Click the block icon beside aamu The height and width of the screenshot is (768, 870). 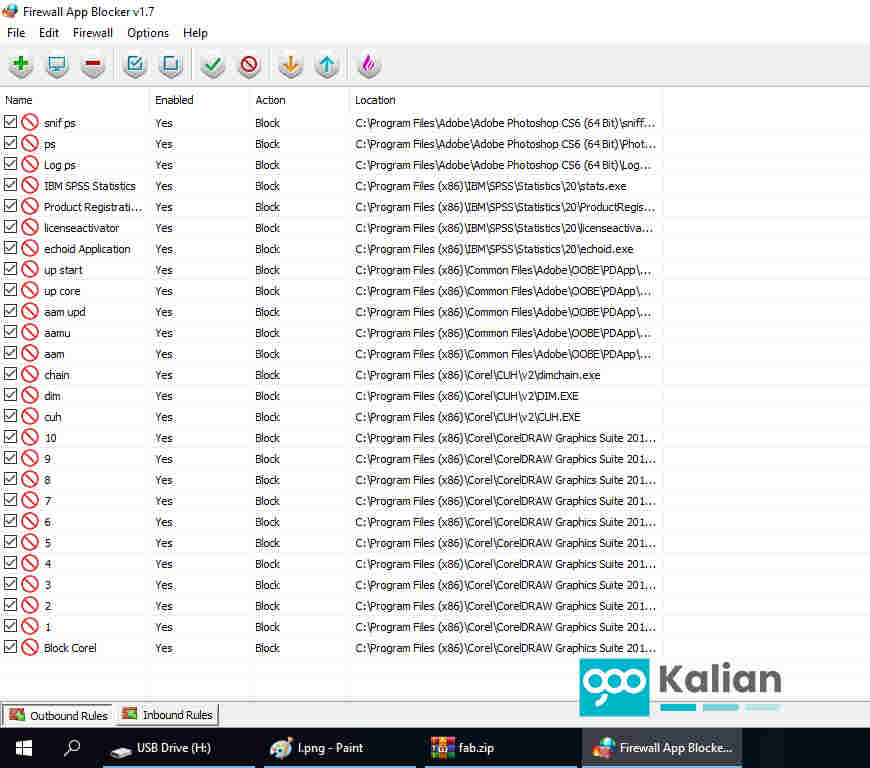pyautogui.click(x=30, y=332)
